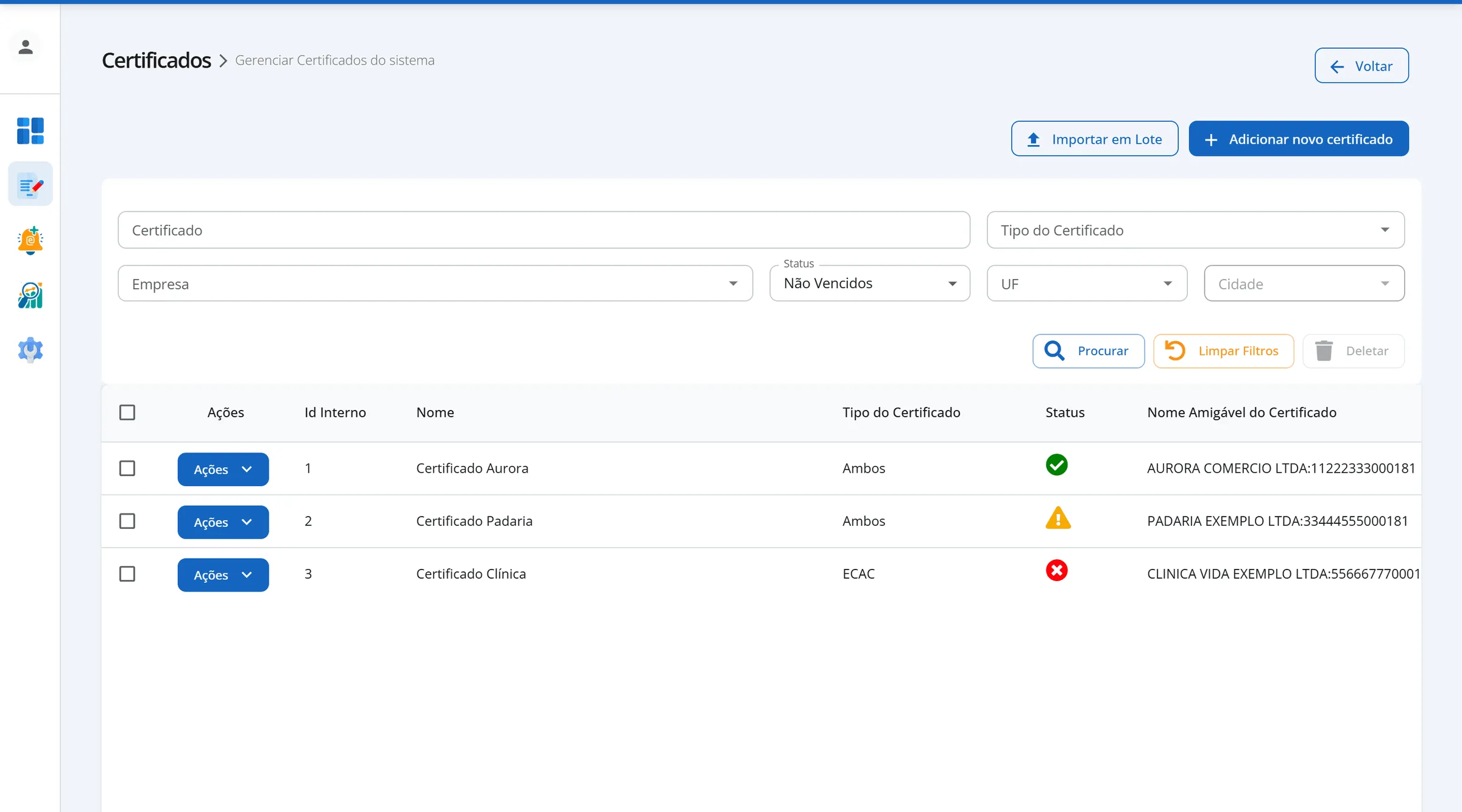1462x812 pixels.
Task: Click the red error status icon for Certificado Clínica
Action: coord(1056,570)
